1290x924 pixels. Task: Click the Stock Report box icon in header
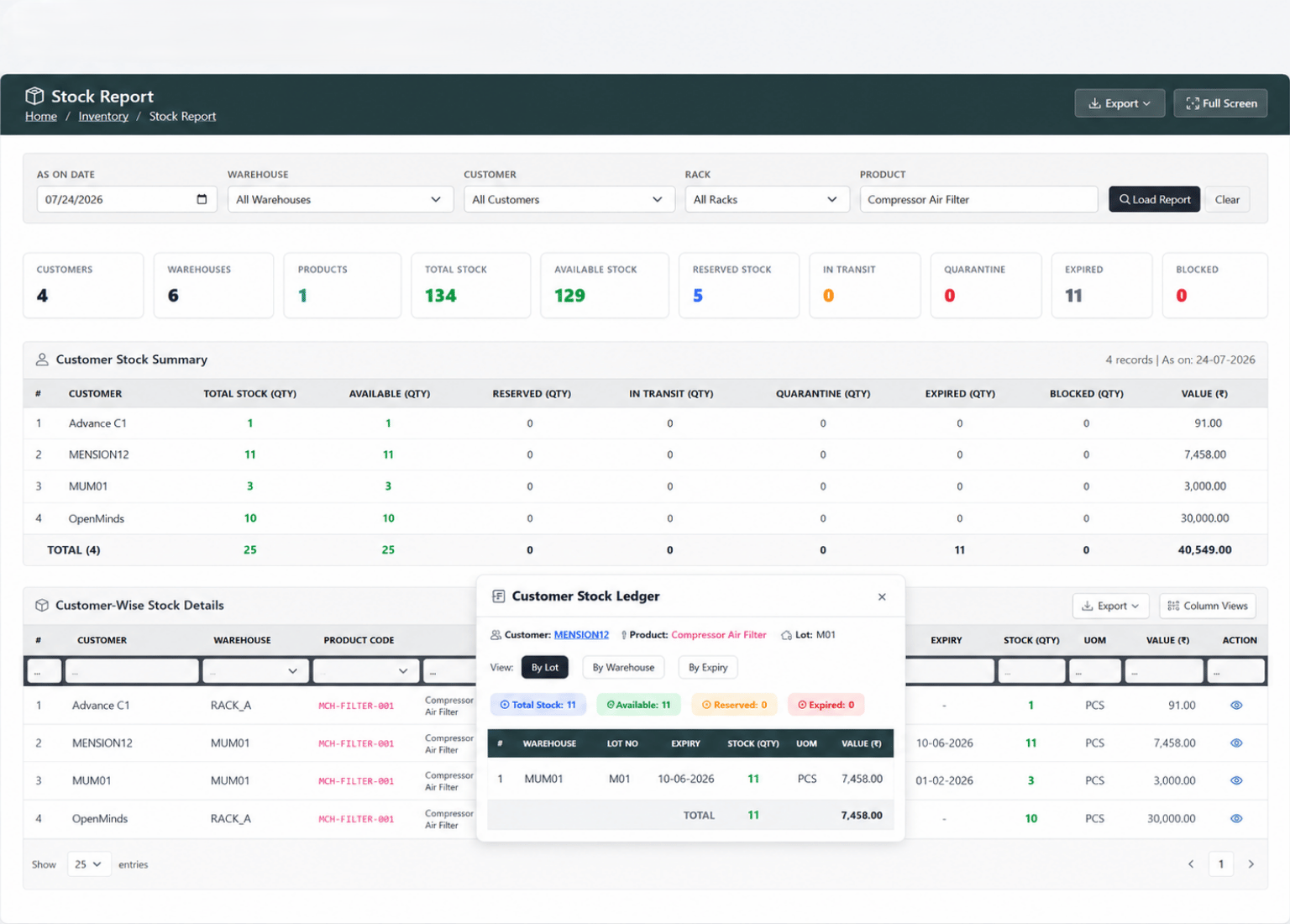tap(34, 96)
